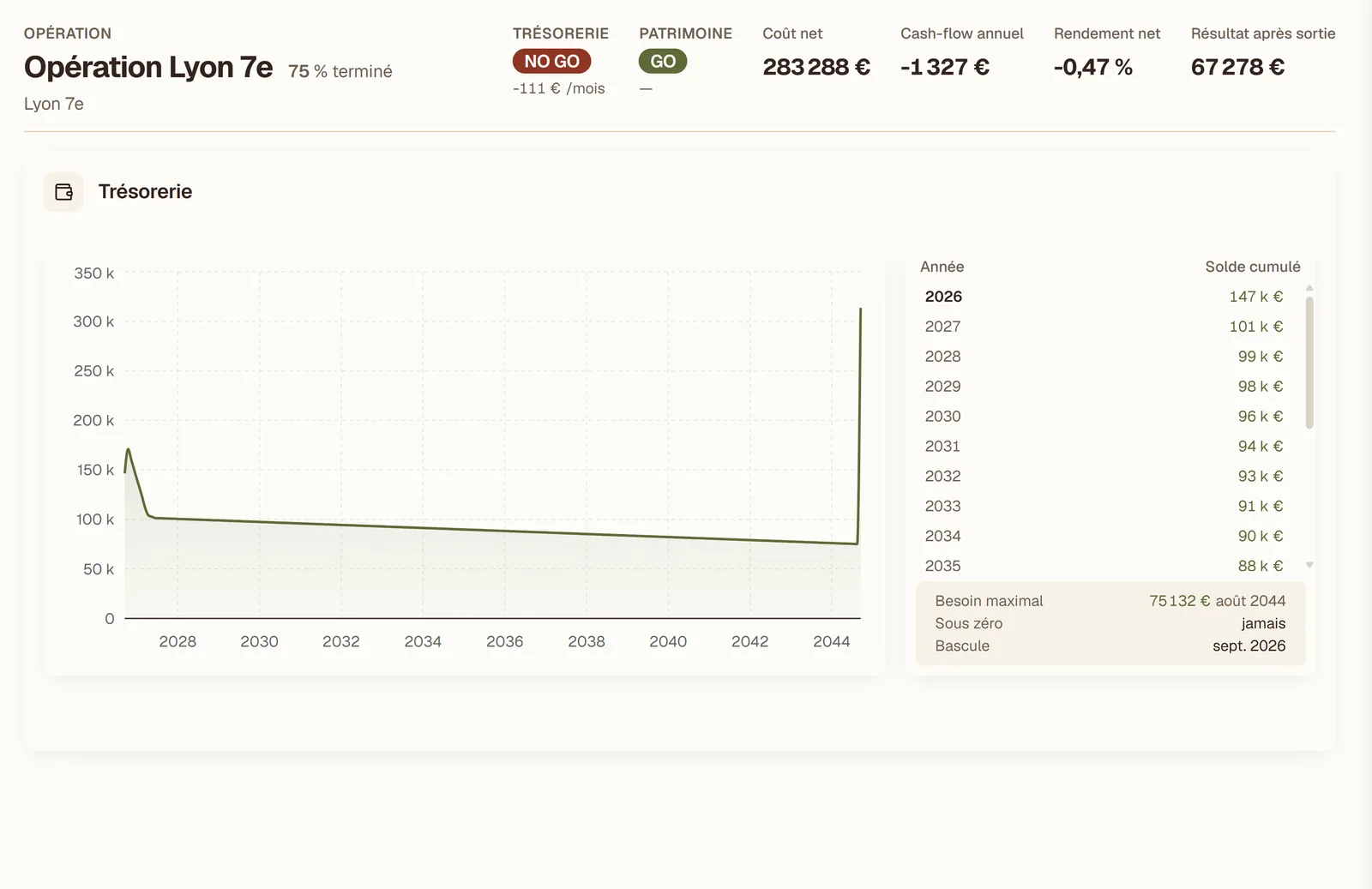
Task: Click the chart's 2044 peak line point
Action: pyautogui.click(x=860, y=309)
